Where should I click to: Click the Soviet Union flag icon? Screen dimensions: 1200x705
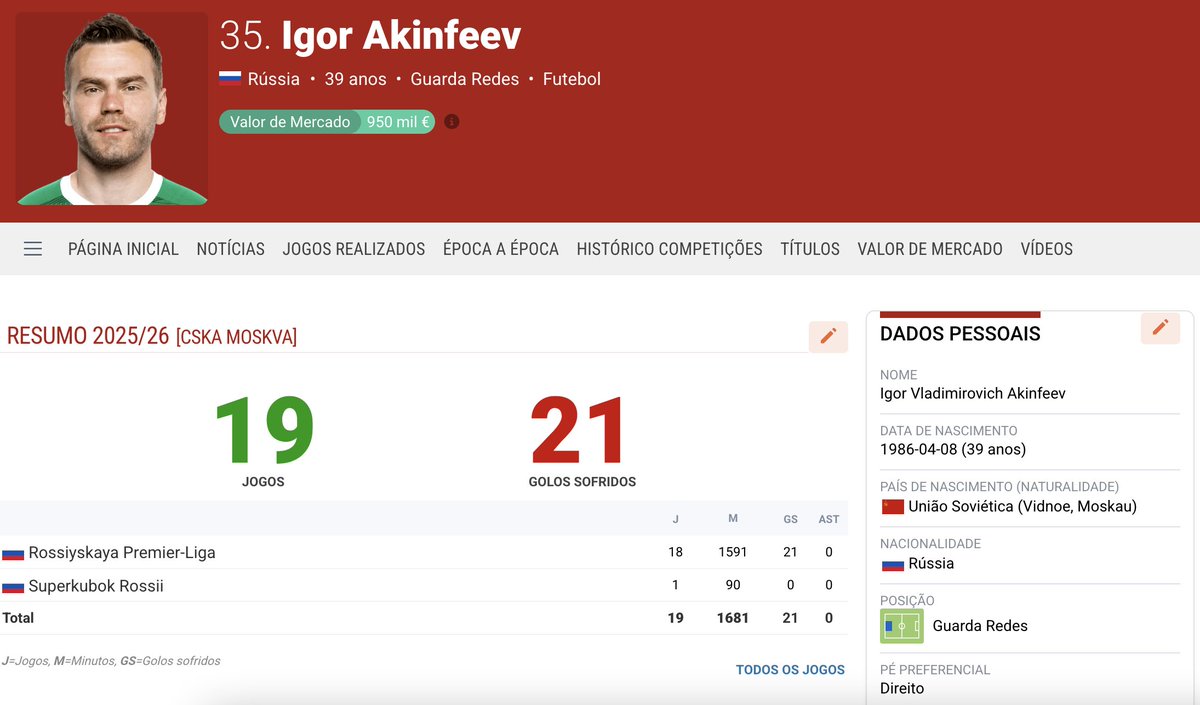click(892, 507)
